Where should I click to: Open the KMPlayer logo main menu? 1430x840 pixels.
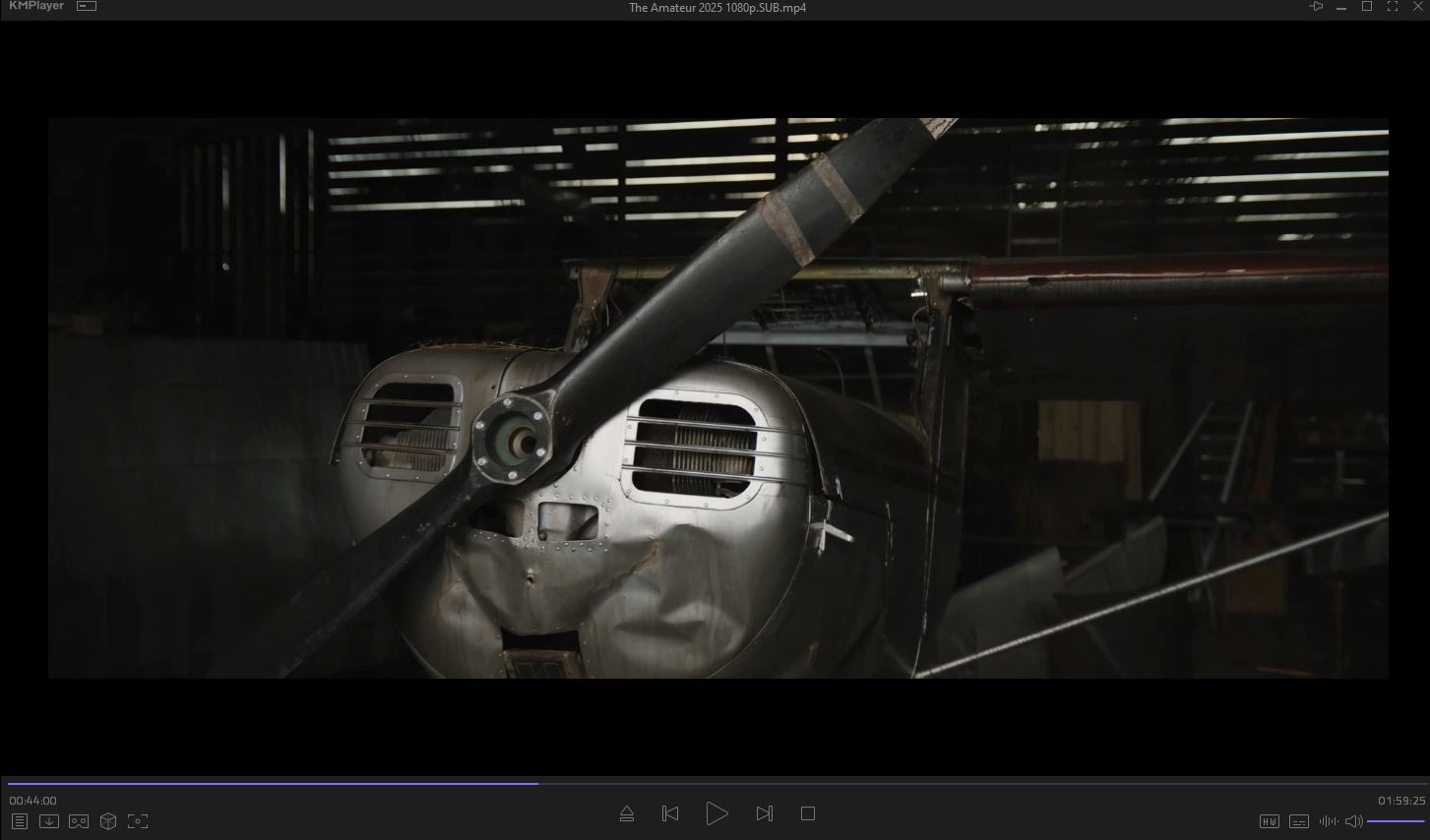pyautogui.click(x=36, y=7)
